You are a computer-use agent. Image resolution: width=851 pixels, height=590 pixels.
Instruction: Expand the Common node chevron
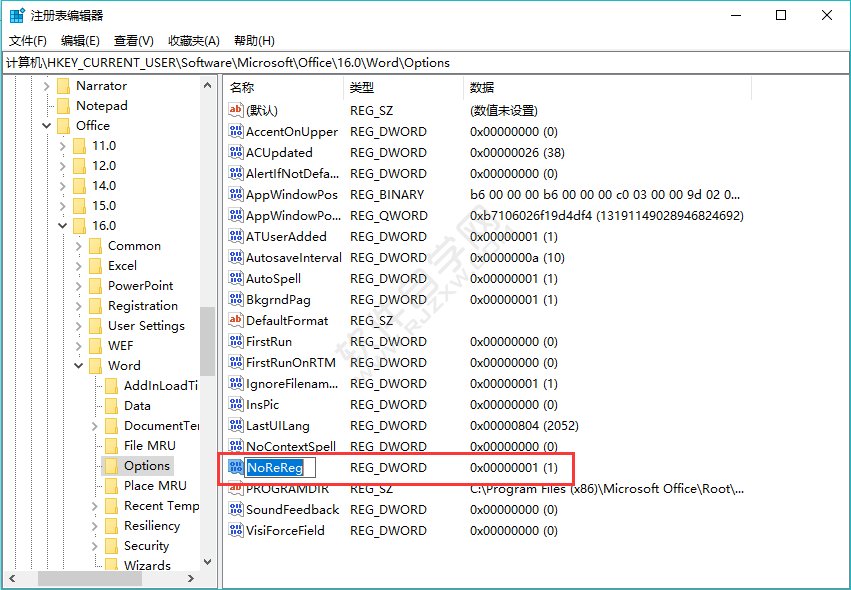coord(78,245)
